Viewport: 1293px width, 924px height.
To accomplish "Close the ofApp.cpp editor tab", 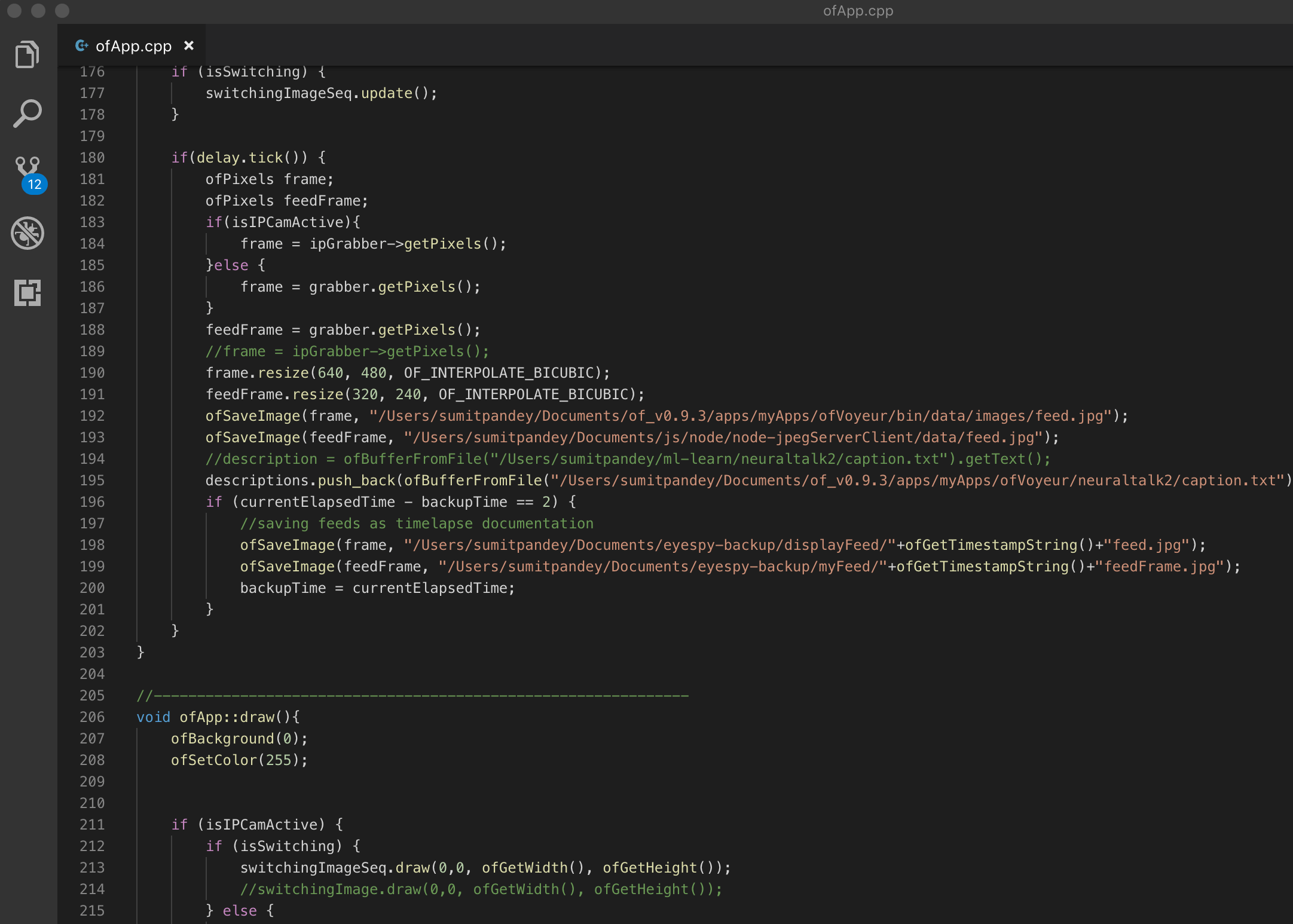I will [x=189, y=45].
